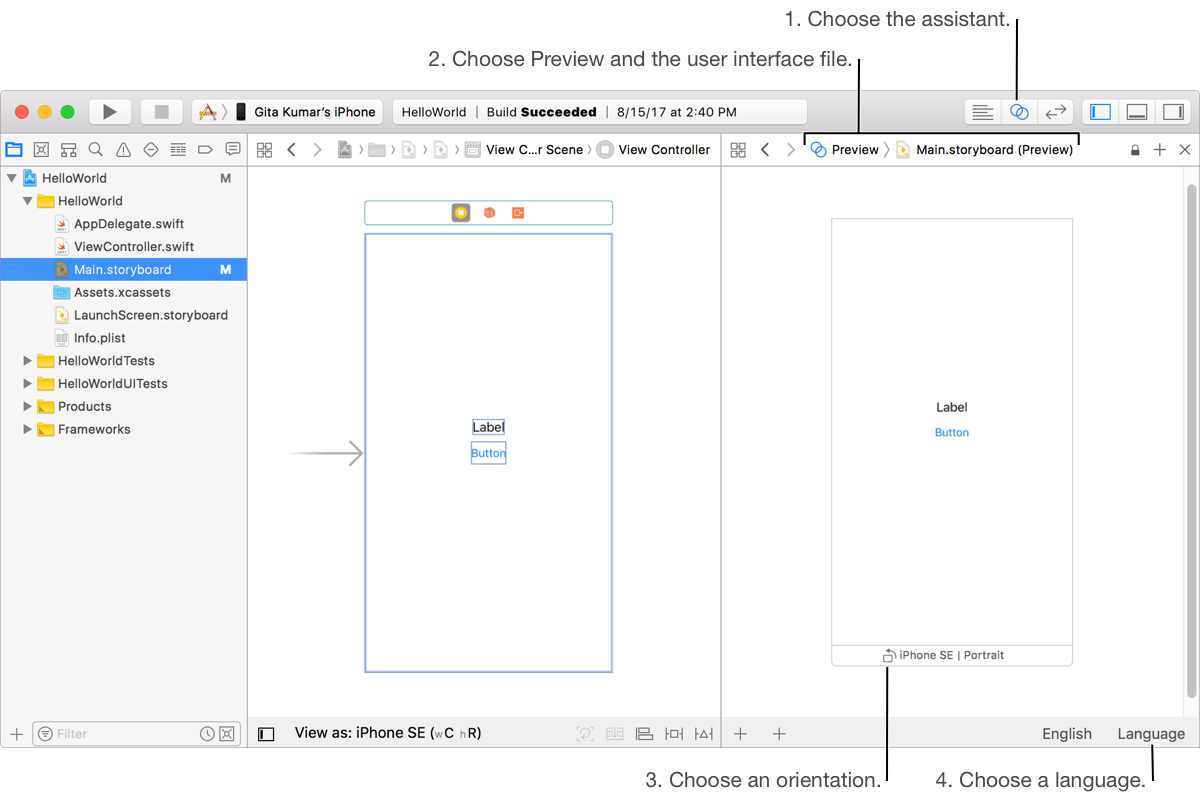Select the Button on the storyboard canvas
This screenshot has width=1200, height=798.
pyautogui.click(x=488, y=453)
